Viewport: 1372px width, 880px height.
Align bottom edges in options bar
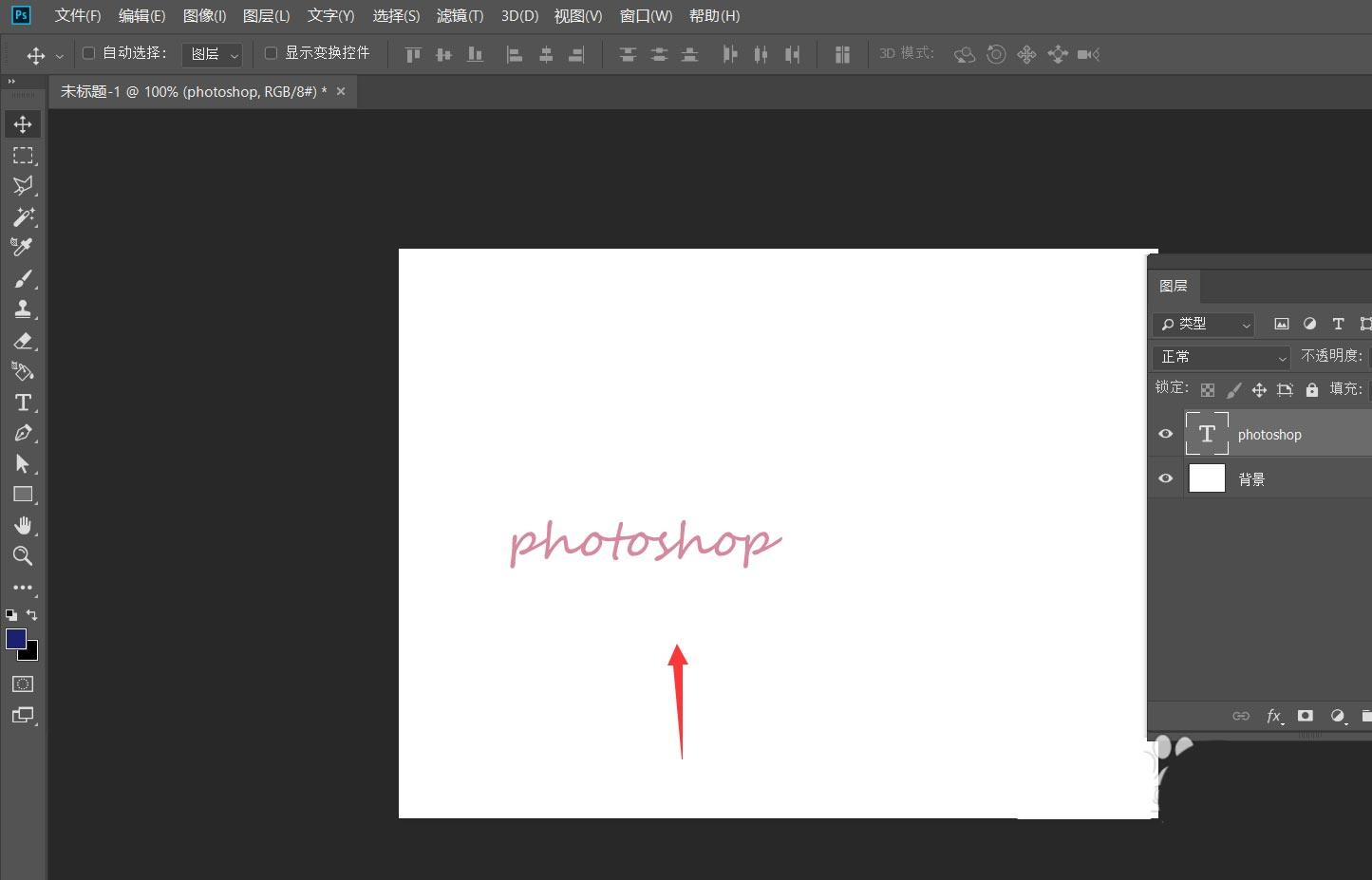click(x=475, y=55)
